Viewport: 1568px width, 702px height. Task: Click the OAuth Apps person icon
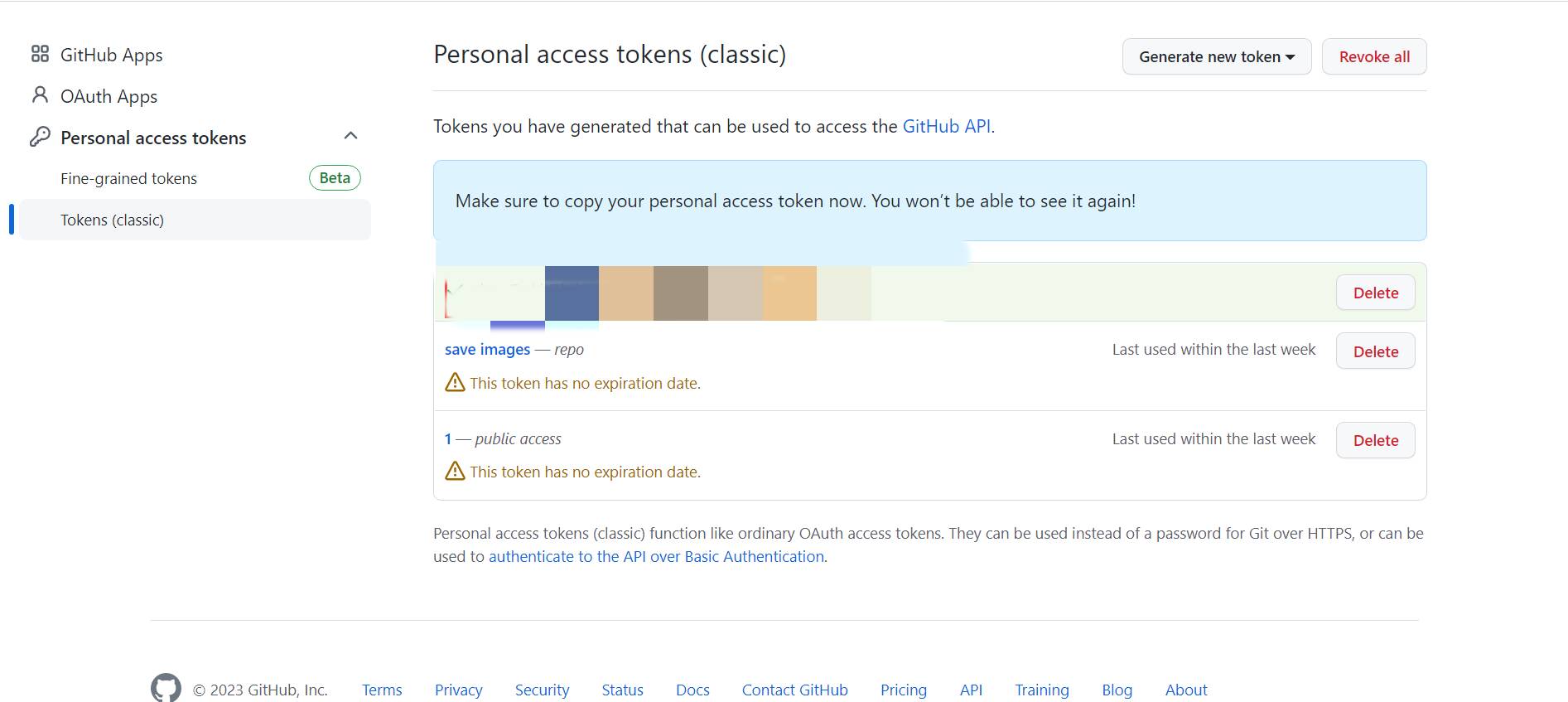point(40,95)
